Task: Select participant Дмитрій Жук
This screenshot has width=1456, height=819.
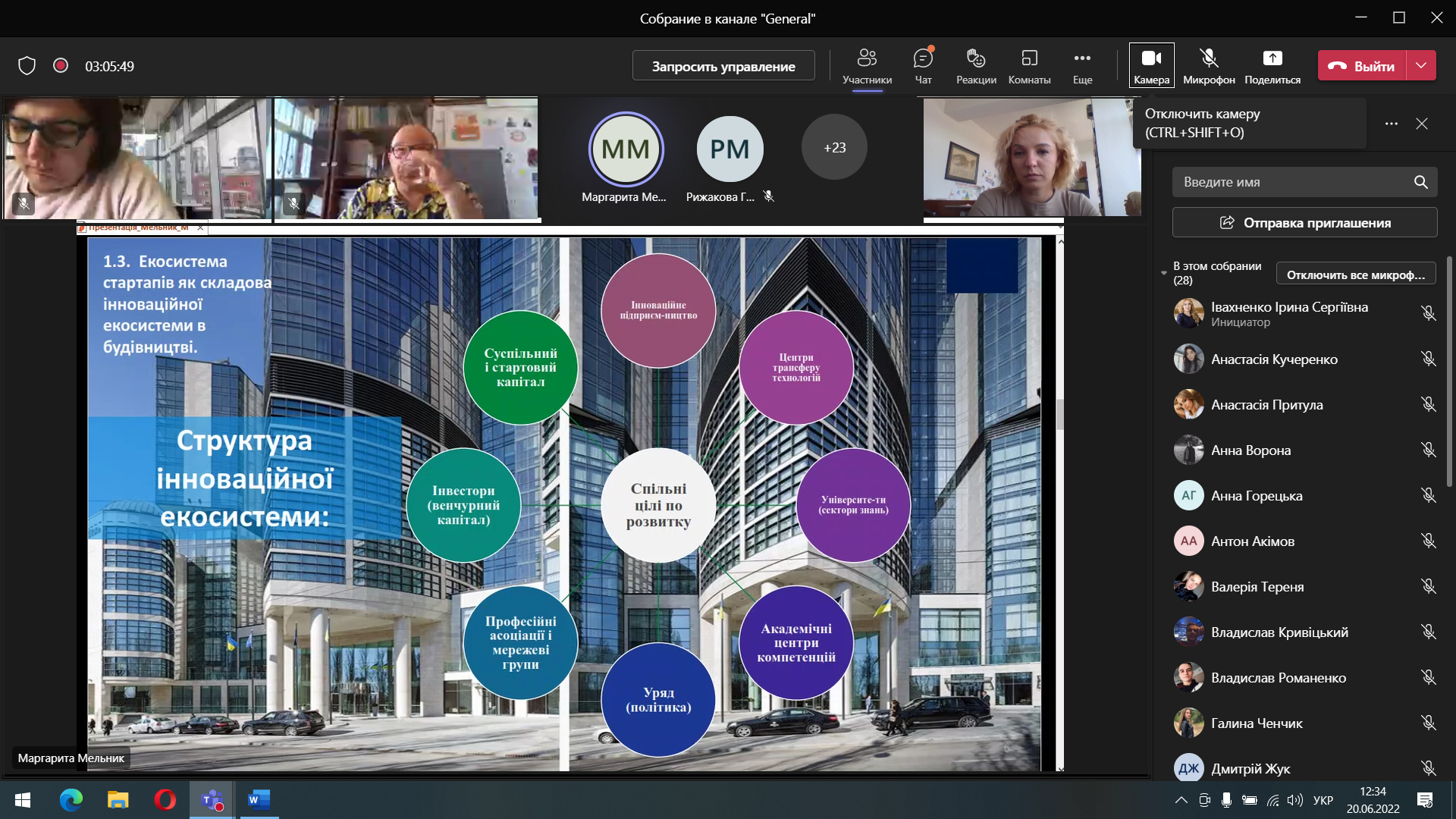Action: point(1304,768)
